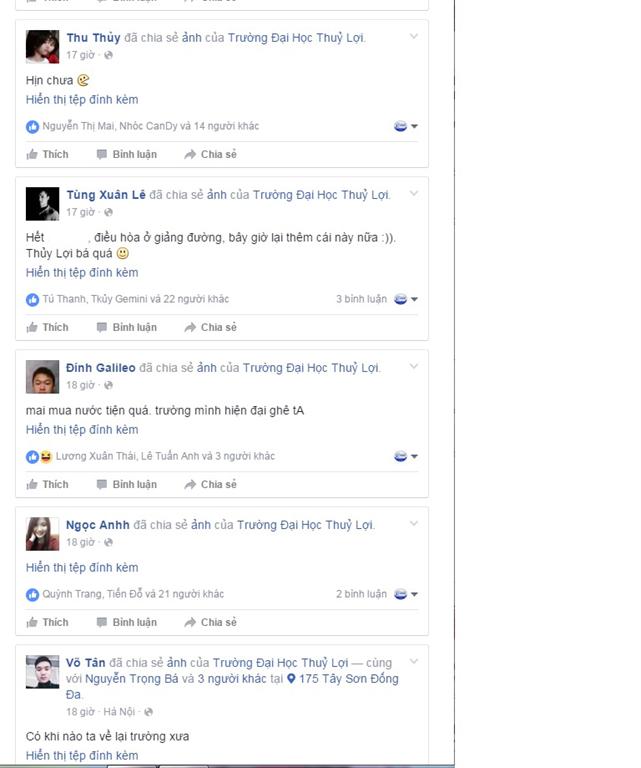Open Trường Đại Học Thuỷ Lợi in Ngọc Anhh's post
Viewport: 641px width, 768px height.
[x=306, y=525]
